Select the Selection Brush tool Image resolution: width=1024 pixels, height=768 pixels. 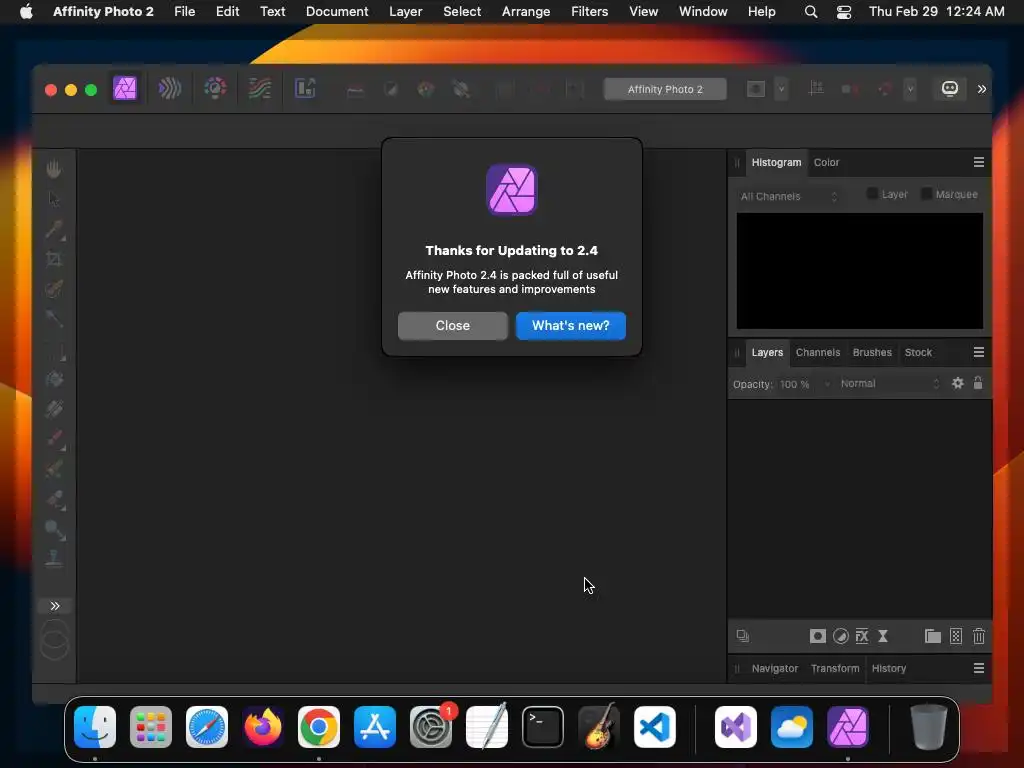click(54, 289)
